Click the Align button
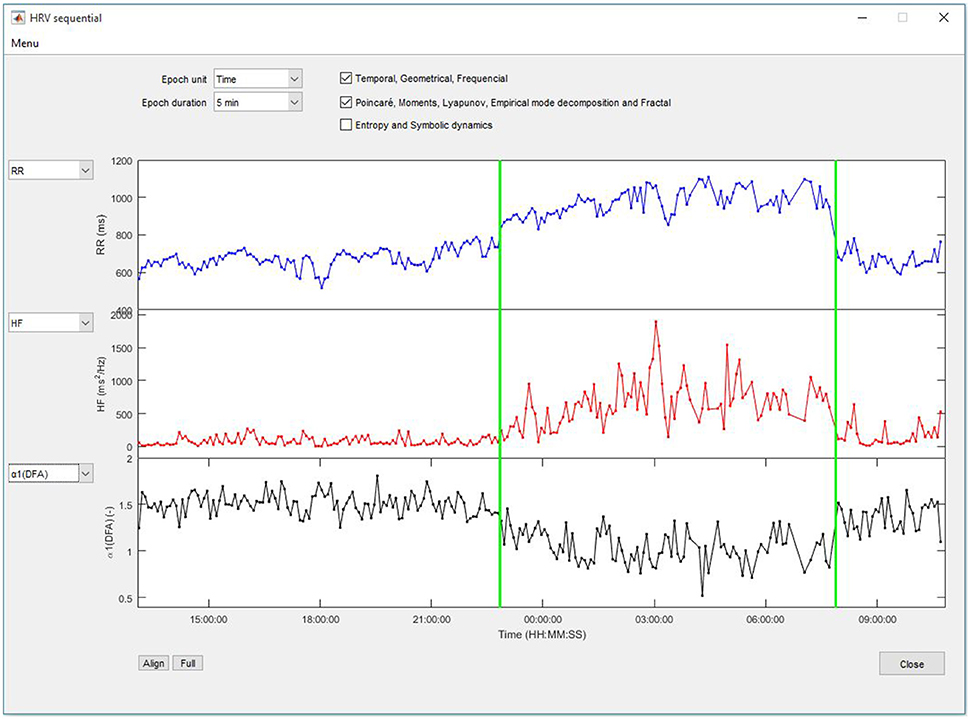 click(153, 663)
